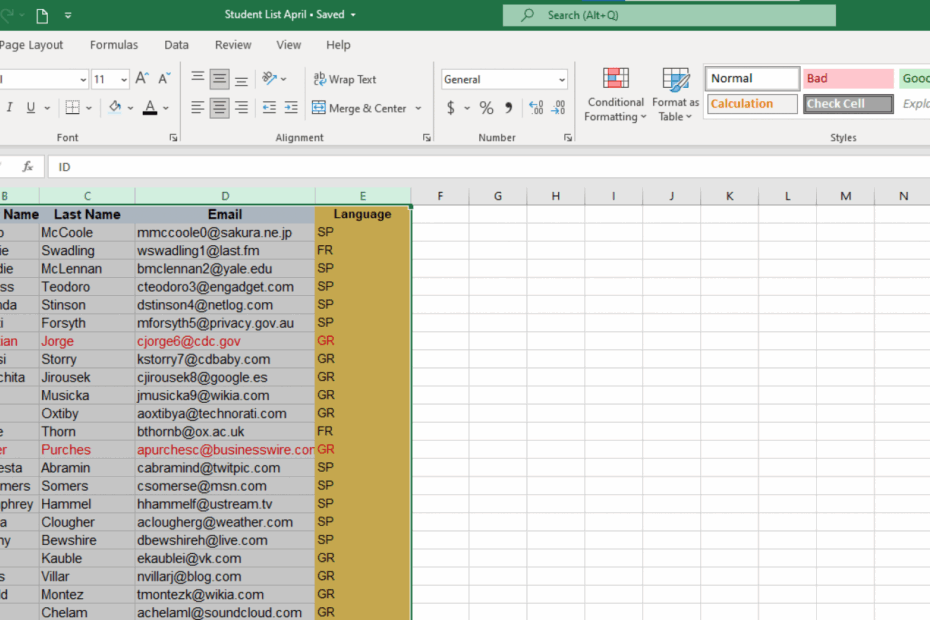Image resolution: width=930 pixels, height=620 pixels.
Task: Open Conditional Formatting menu
Action: 615,94
